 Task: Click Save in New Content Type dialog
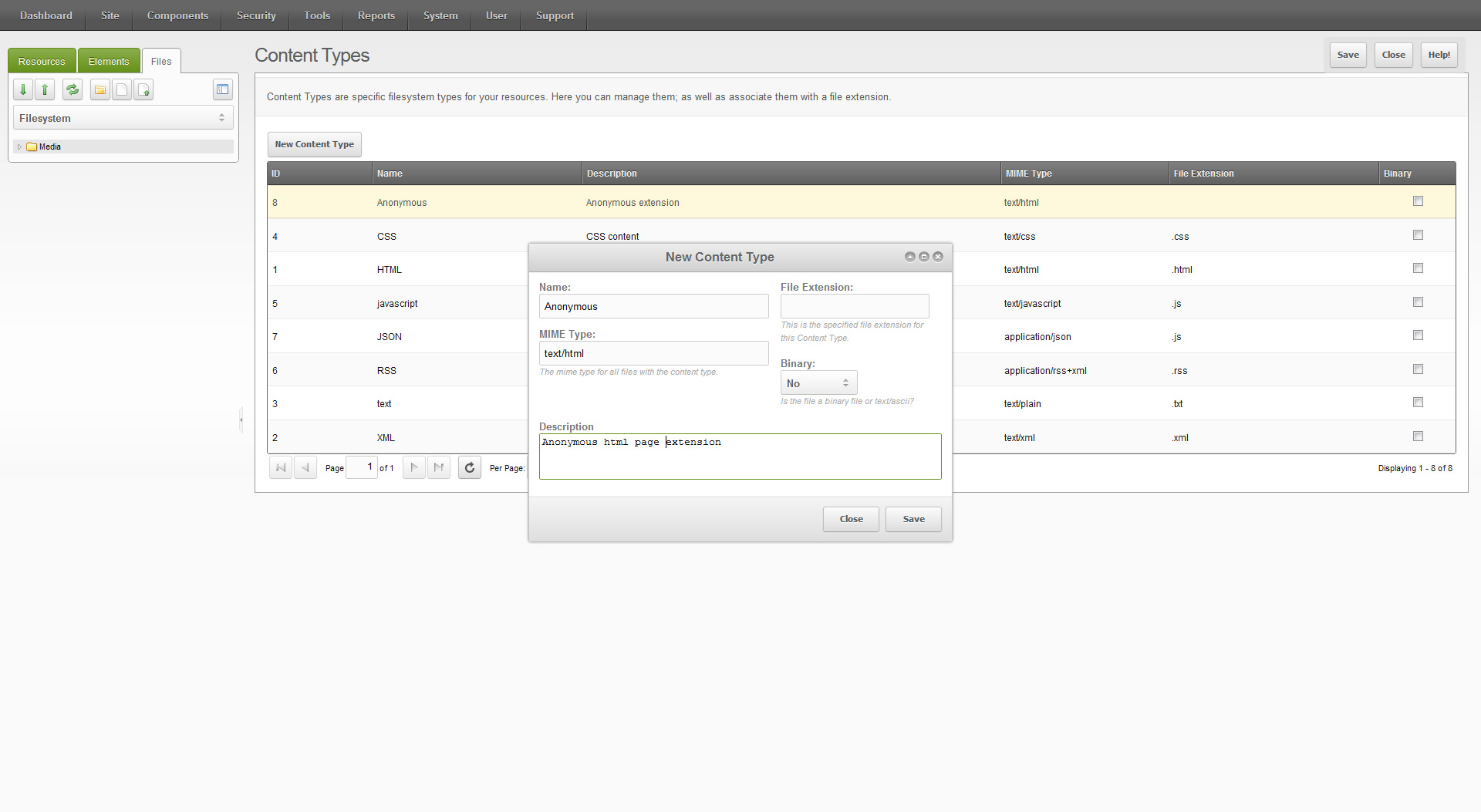913,519
